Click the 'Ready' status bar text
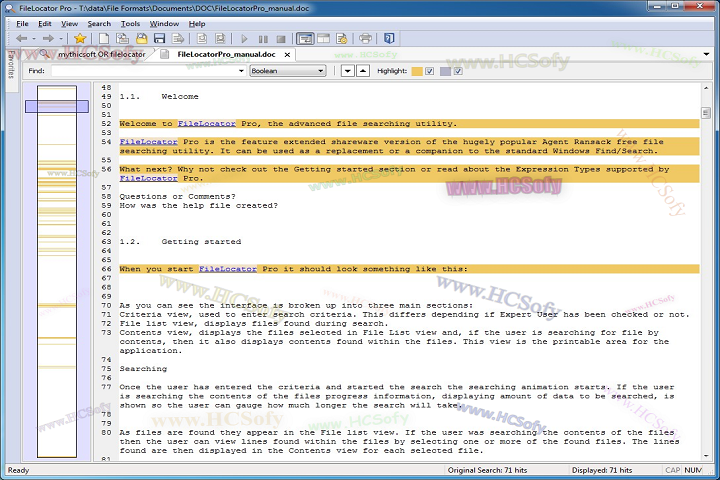This screenshot has height=480, width=720. click(x=18, y=470)
